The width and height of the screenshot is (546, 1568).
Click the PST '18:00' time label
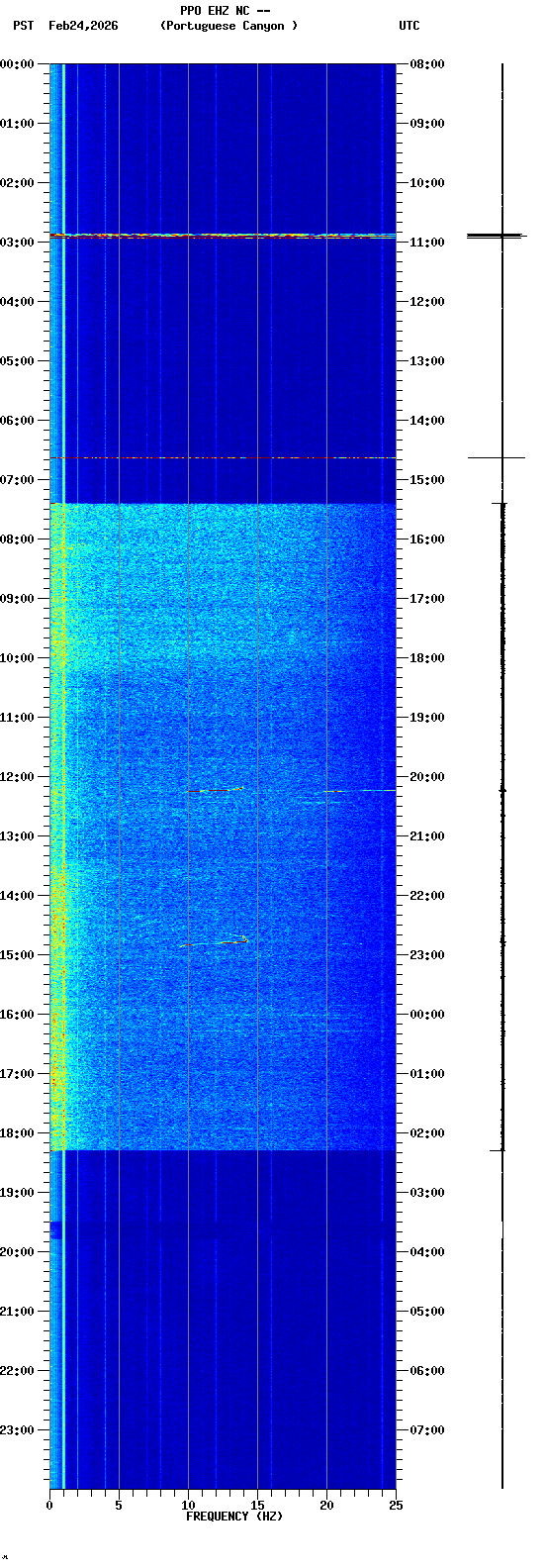[17, 1133]
